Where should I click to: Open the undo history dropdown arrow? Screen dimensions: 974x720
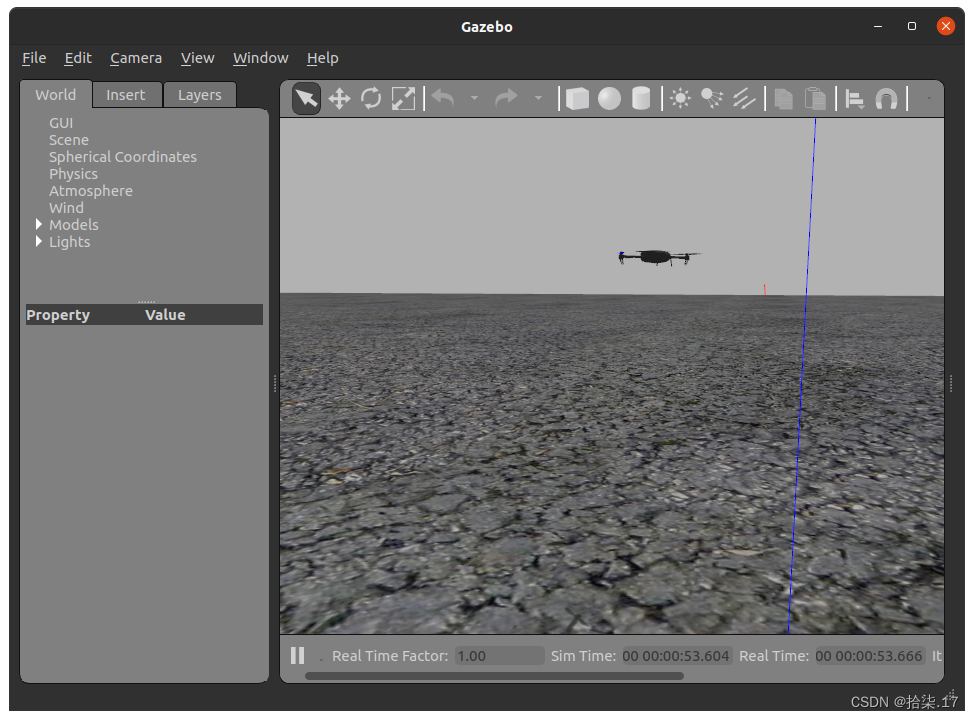[x=474, y=98]
